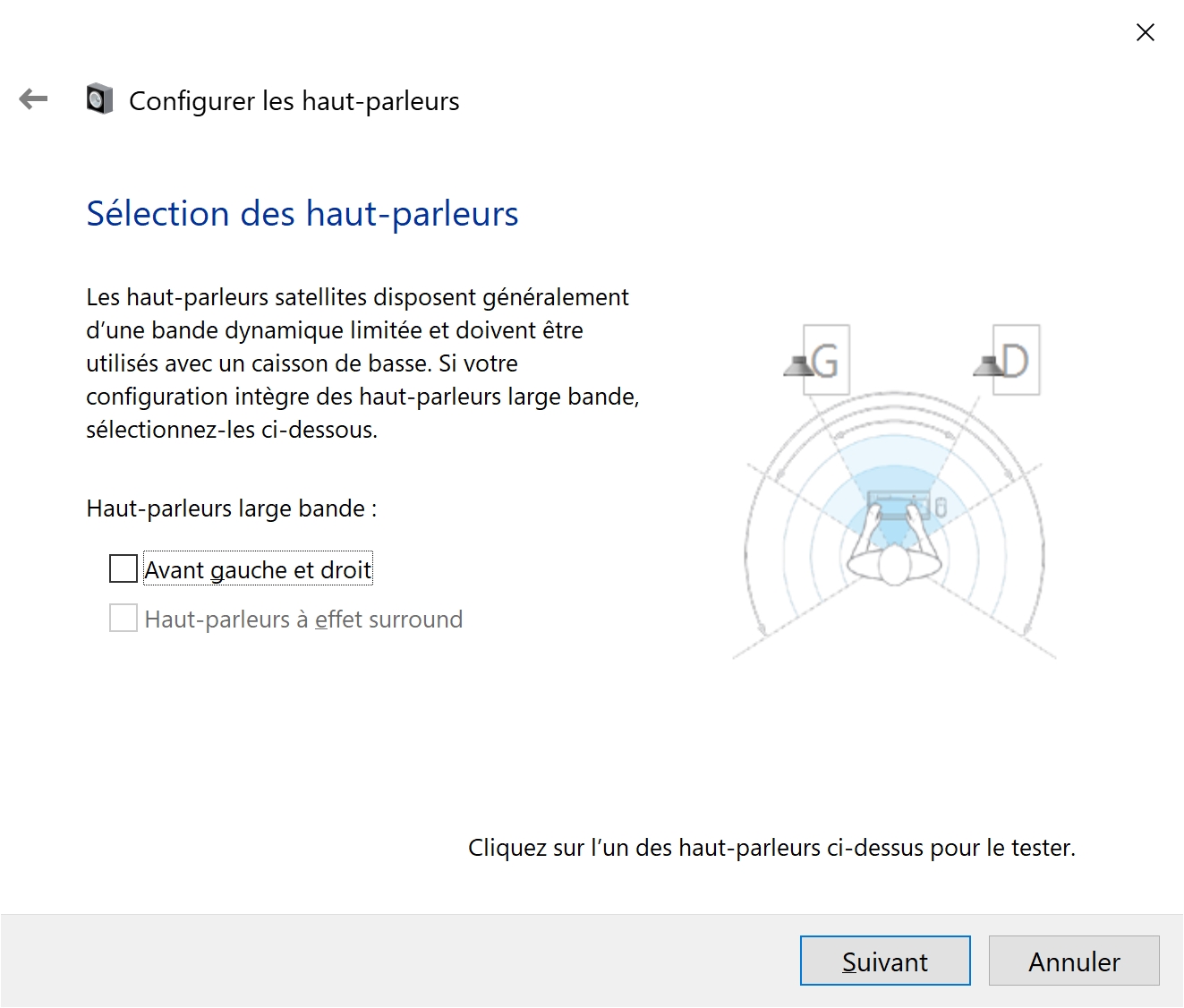Viewport: 1184px width, 1008px height.
Task: Click the speaker icon beside the dialog title
Action: [99, 98]
